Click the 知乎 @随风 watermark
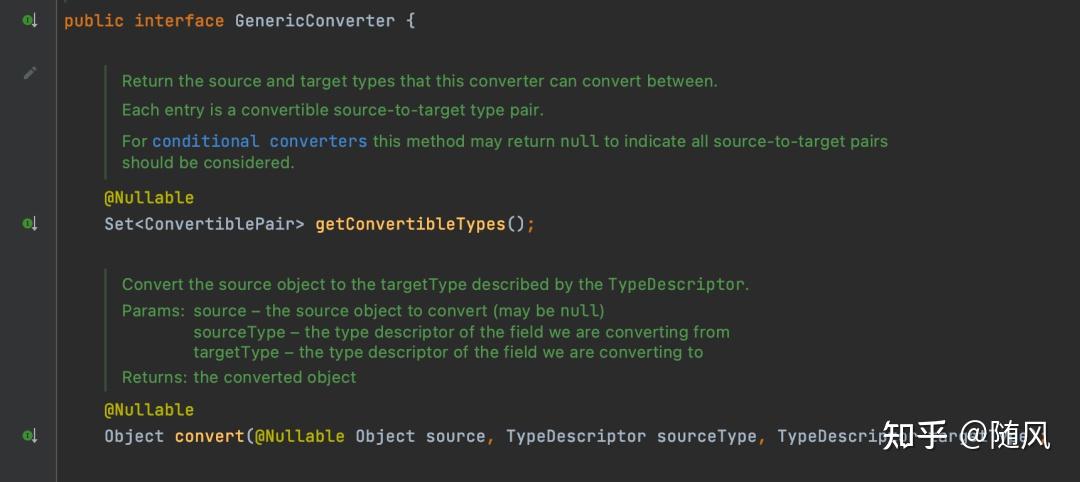The height and width of the screenshot is (482, 1080). [x=964, y=436]
